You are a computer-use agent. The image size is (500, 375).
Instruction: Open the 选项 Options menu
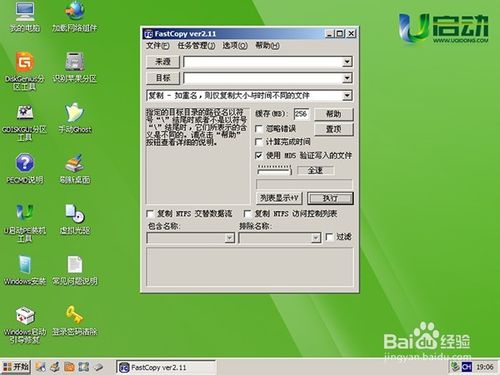click(235, 45)
